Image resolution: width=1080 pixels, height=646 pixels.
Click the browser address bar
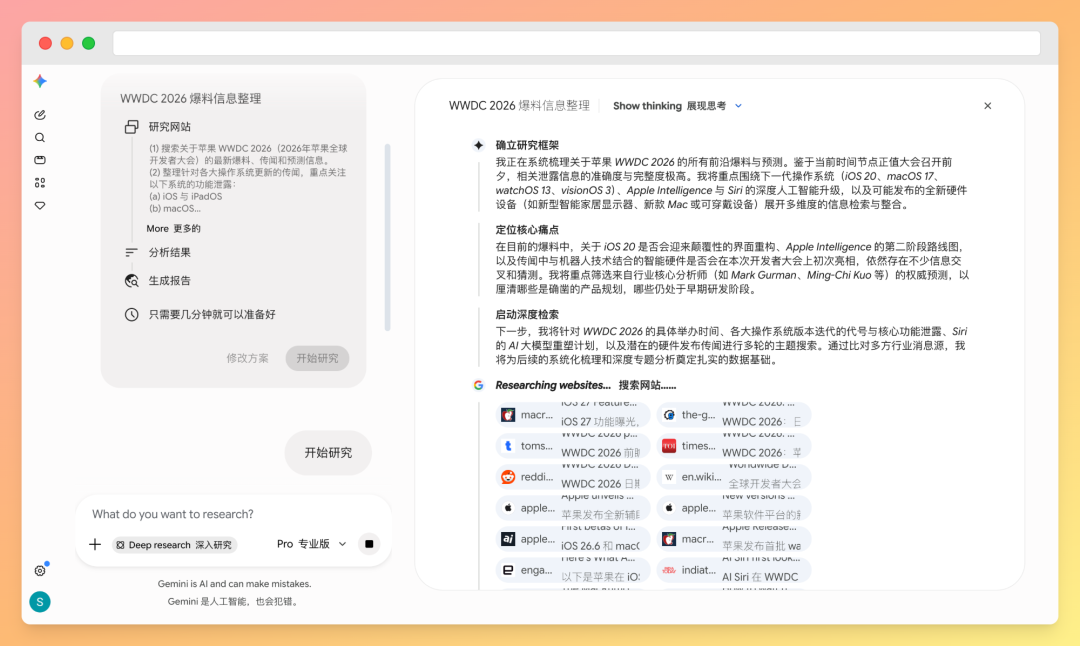577,43
